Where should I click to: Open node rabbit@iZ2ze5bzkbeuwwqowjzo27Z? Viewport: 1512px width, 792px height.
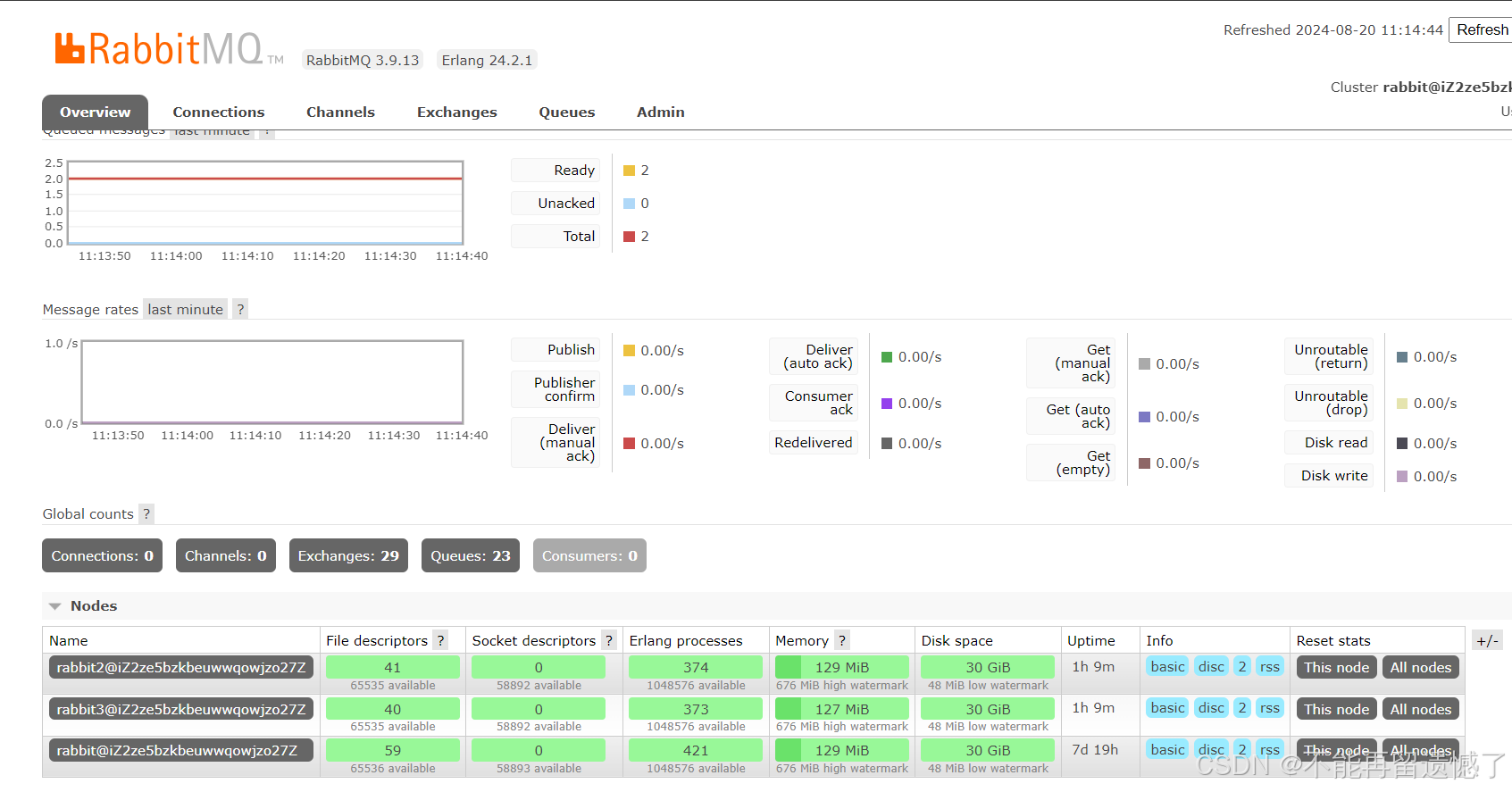[181, 750]
